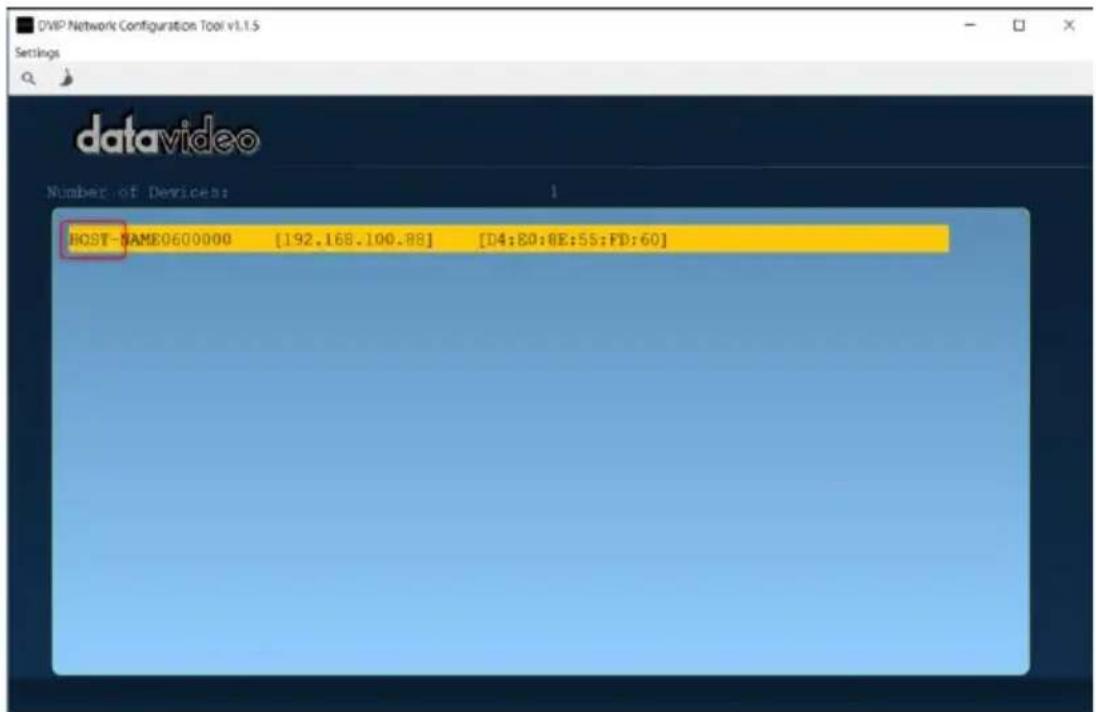Minimize the DVIP Network Configuration Tool window
Viewport: 1096px width, 712px height.
(969, 25)
